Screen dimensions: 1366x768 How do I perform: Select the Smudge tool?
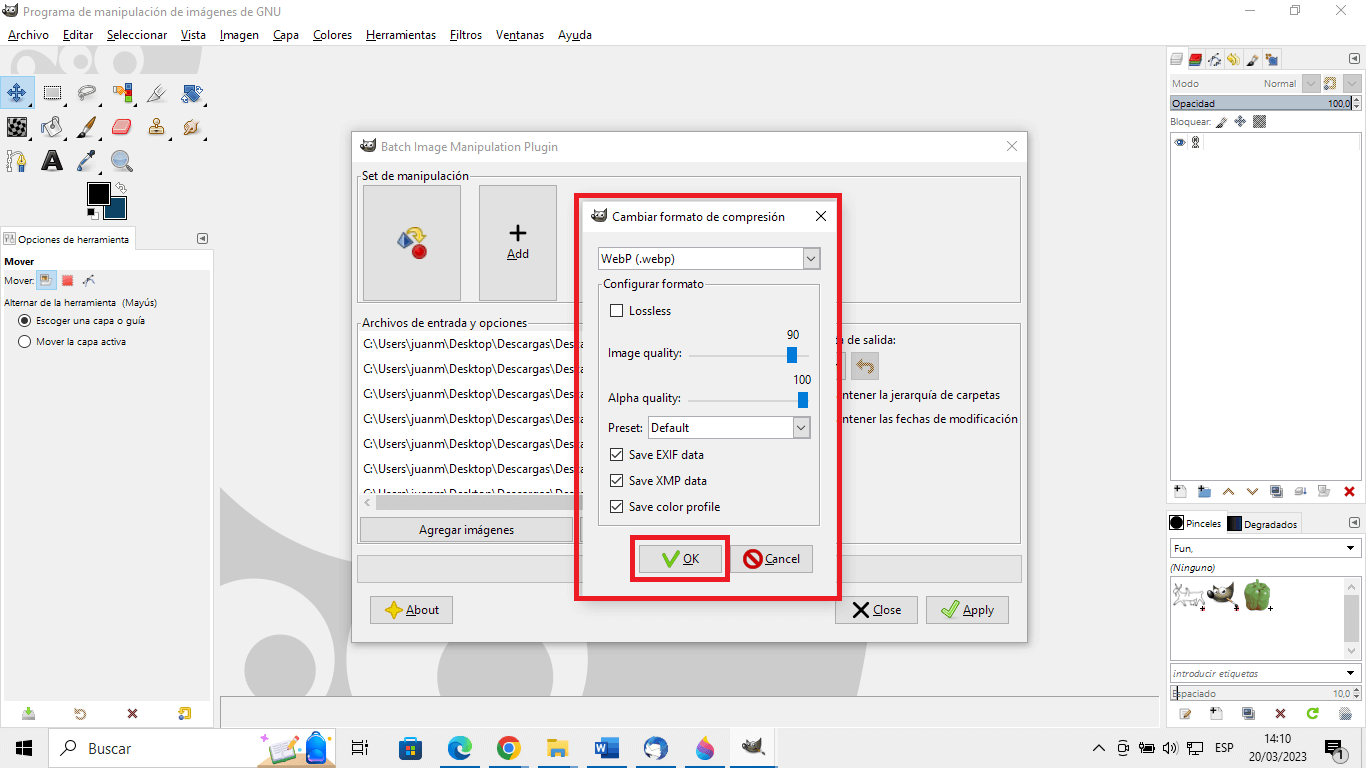click(x=192, y=127)
